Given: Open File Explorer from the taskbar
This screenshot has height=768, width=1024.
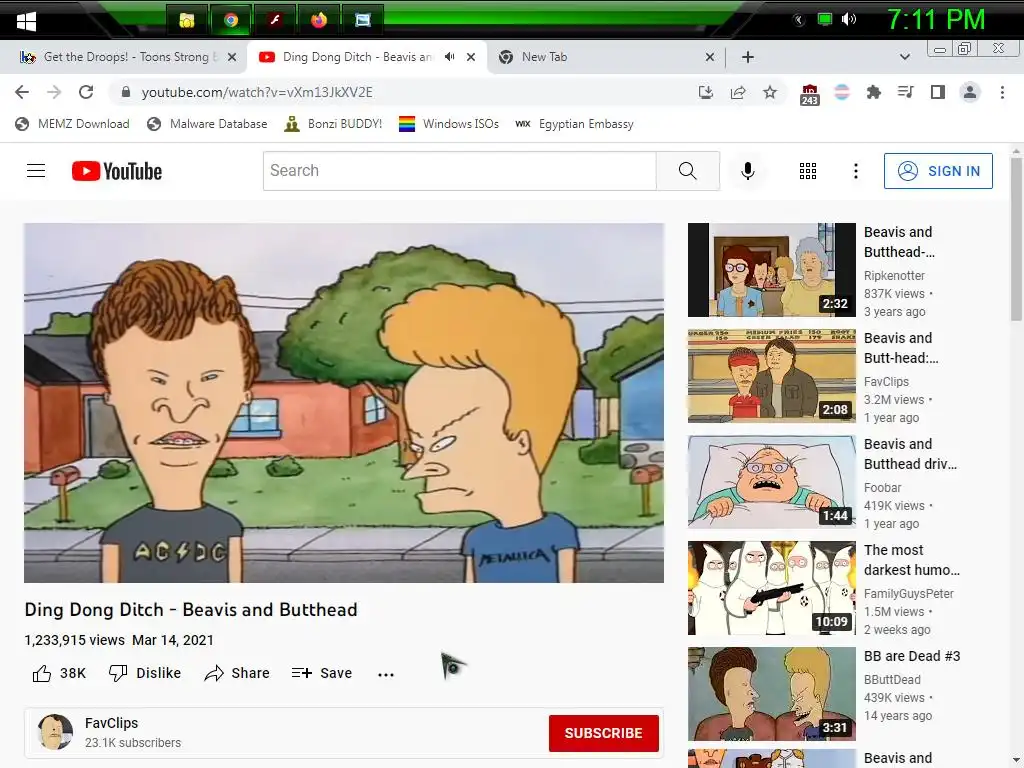Looking at the screenshot, I should click(187, 20).
